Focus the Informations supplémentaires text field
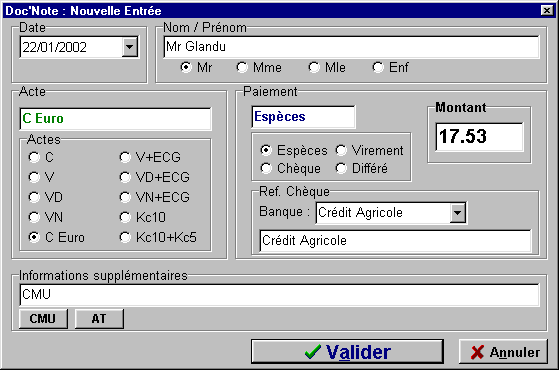Screen dimensions: 559x370 click(280, 295)
